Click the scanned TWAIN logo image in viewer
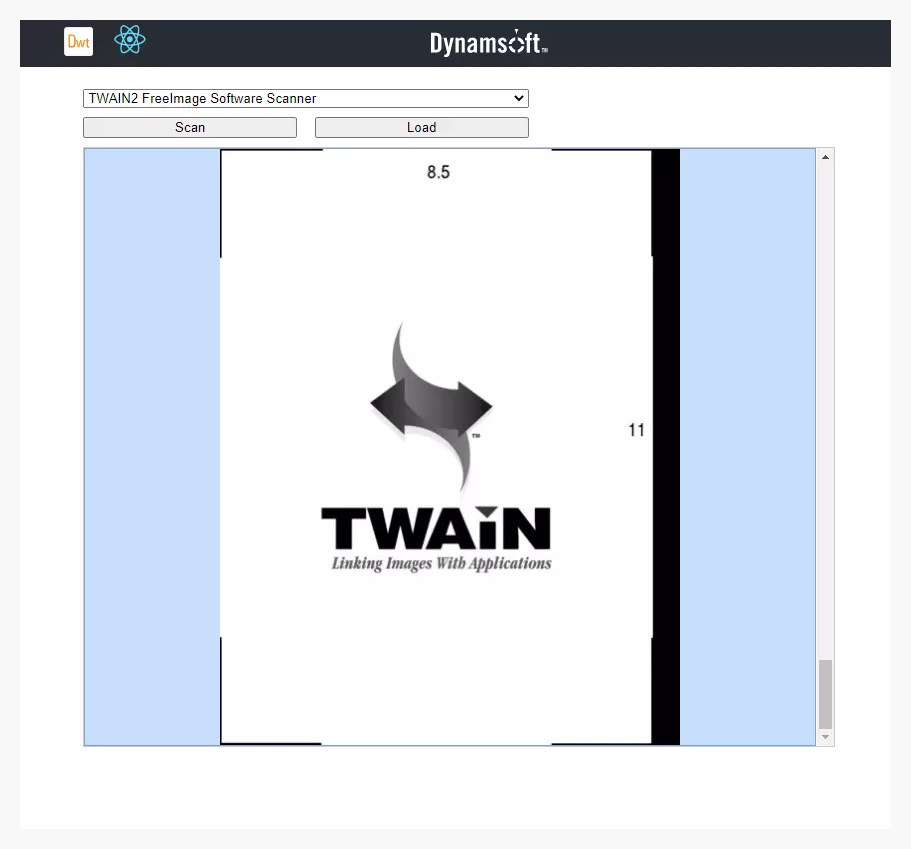The width and height of the screenshot is (911, 849). (450, 446)
